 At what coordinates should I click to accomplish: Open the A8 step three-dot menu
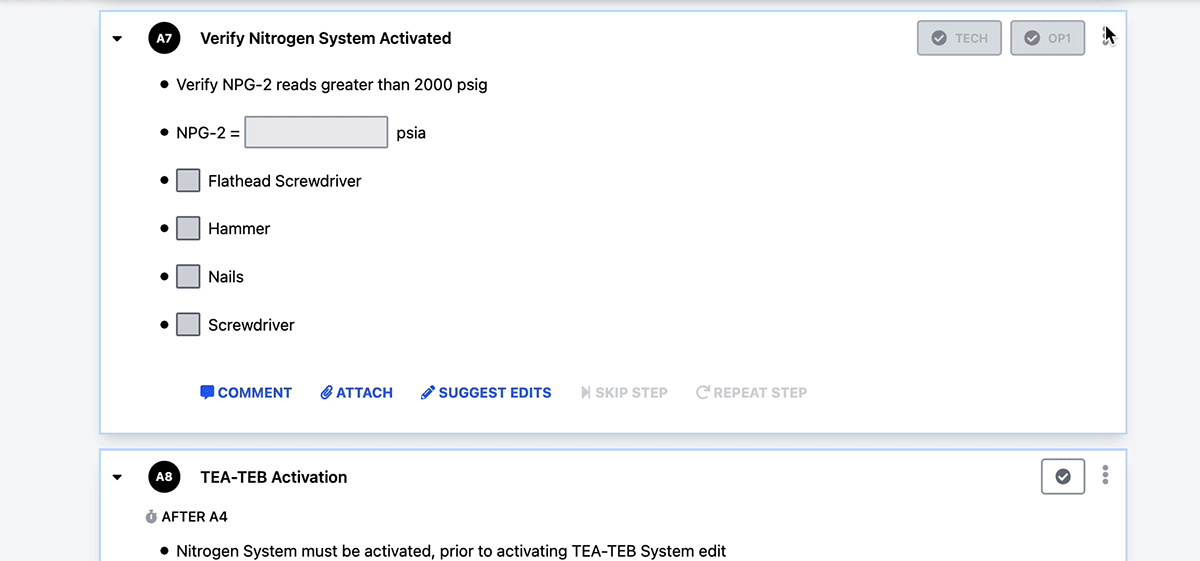pos(1105,476)
